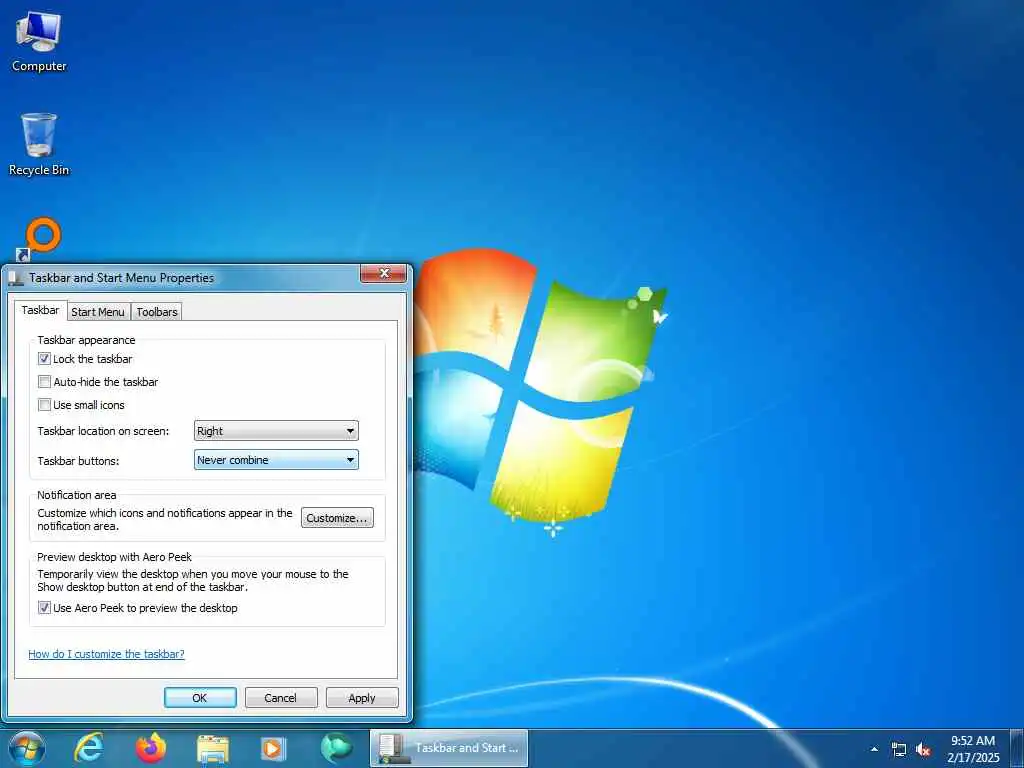Image resolution: width=1024 pixels, height=768 pixels.
Task: Click Preview desktop with Aero Peek label
Action: [x=114, y=557]
